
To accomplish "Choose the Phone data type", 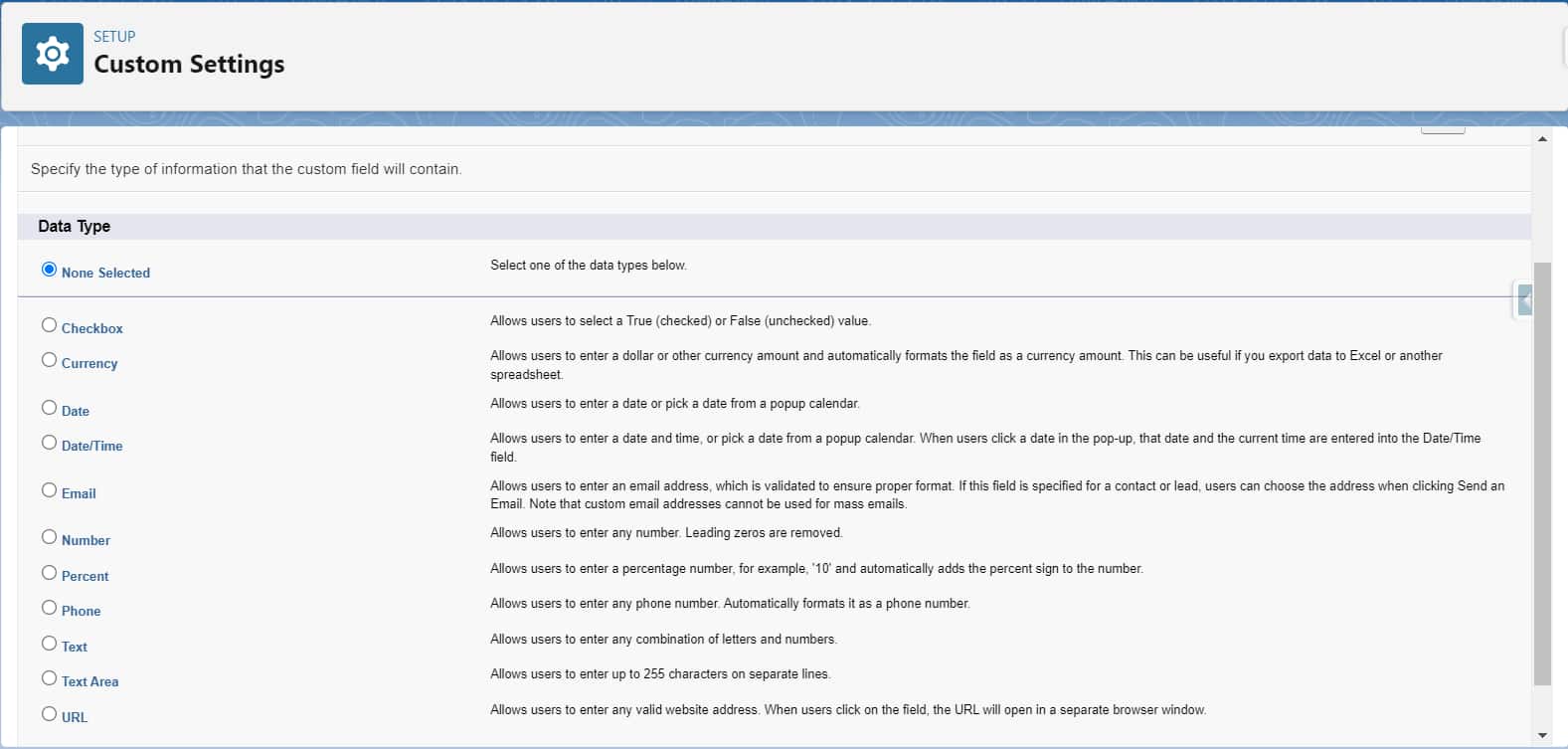I will (49, 608).
